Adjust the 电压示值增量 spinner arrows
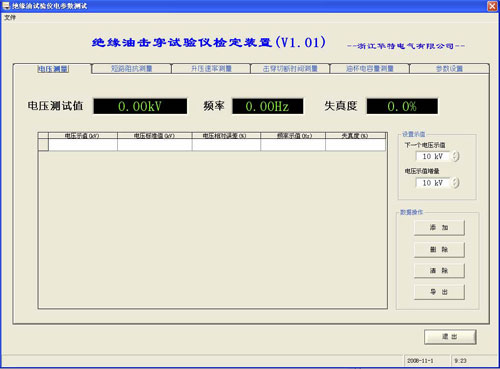 (x=456, y=183)
